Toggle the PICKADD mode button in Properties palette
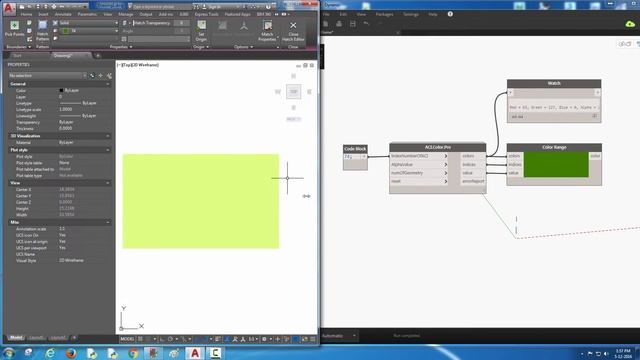This screenshot has height=360, width=640. (x=92, y=76)
